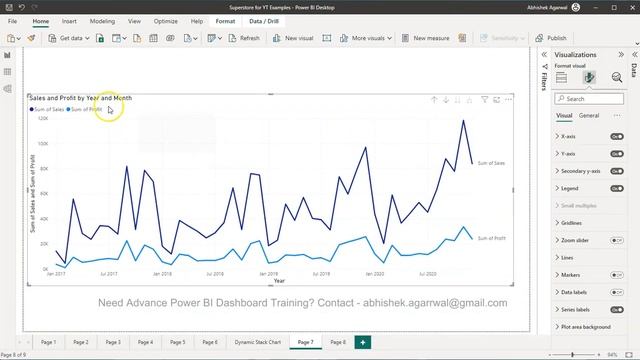
Task: Click the Search box in Format pane
Action: click(589, 99)
